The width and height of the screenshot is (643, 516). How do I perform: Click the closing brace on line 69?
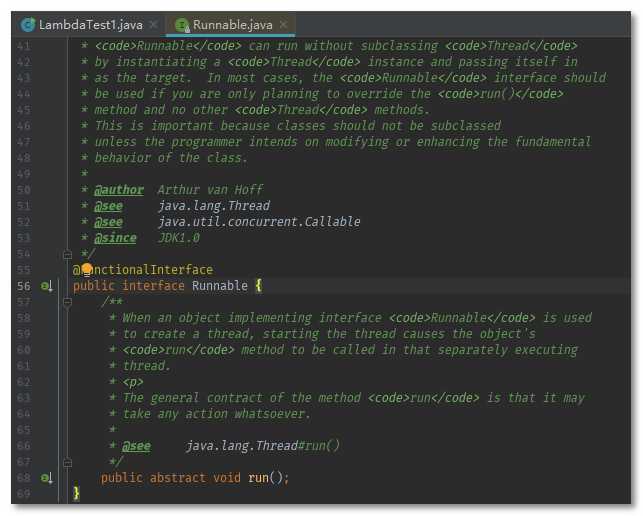click(x=76, y=494)
